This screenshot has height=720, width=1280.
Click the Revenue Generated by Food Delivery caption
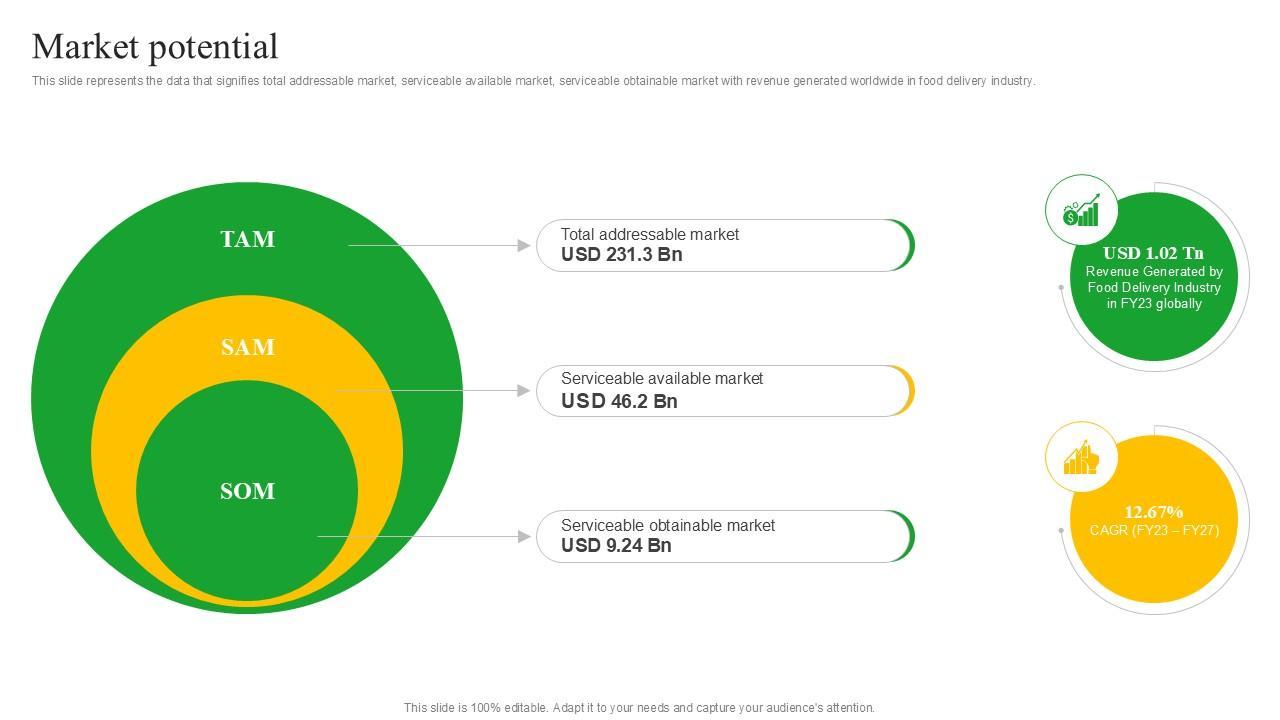1154,288
